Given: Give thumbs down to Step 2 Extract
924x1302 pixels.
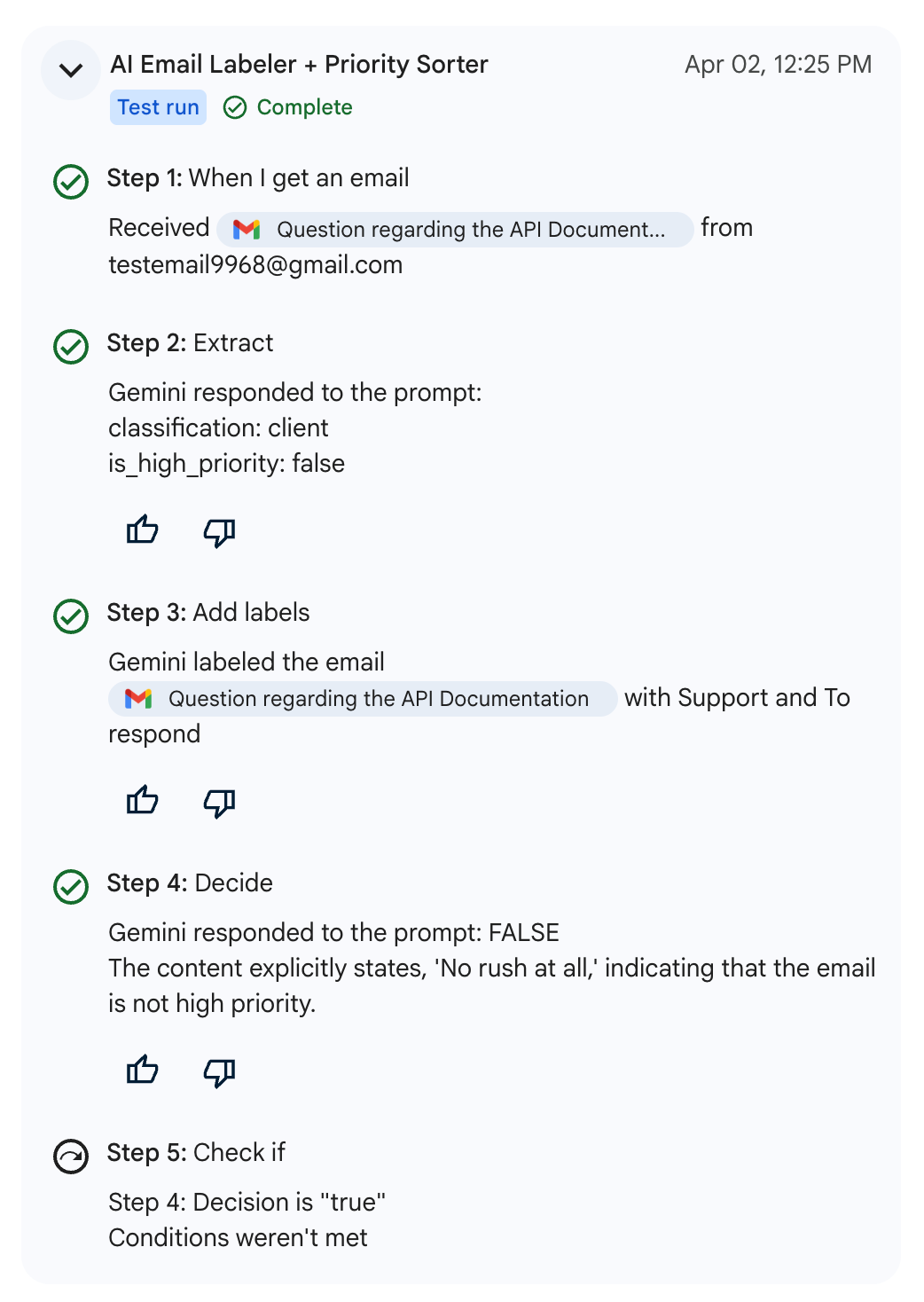Looking at the screenshot, I should [219, 532].
